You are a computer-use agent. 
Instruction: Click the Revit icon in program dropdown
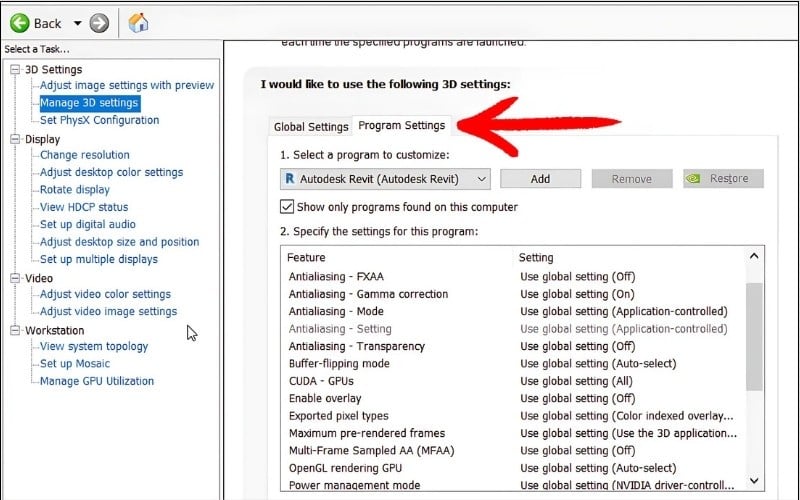click(x=290, y=179)
